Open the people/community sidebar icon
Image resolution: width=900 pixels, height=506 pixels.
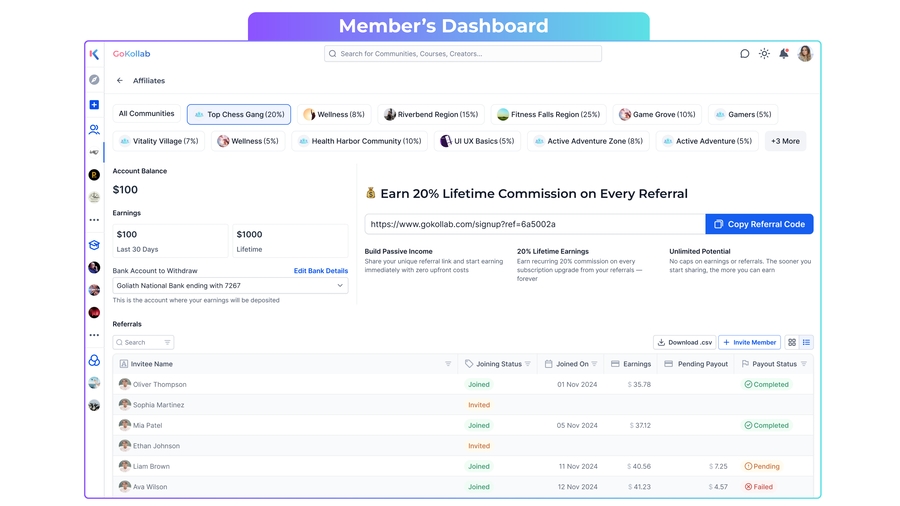click(94, 129)
